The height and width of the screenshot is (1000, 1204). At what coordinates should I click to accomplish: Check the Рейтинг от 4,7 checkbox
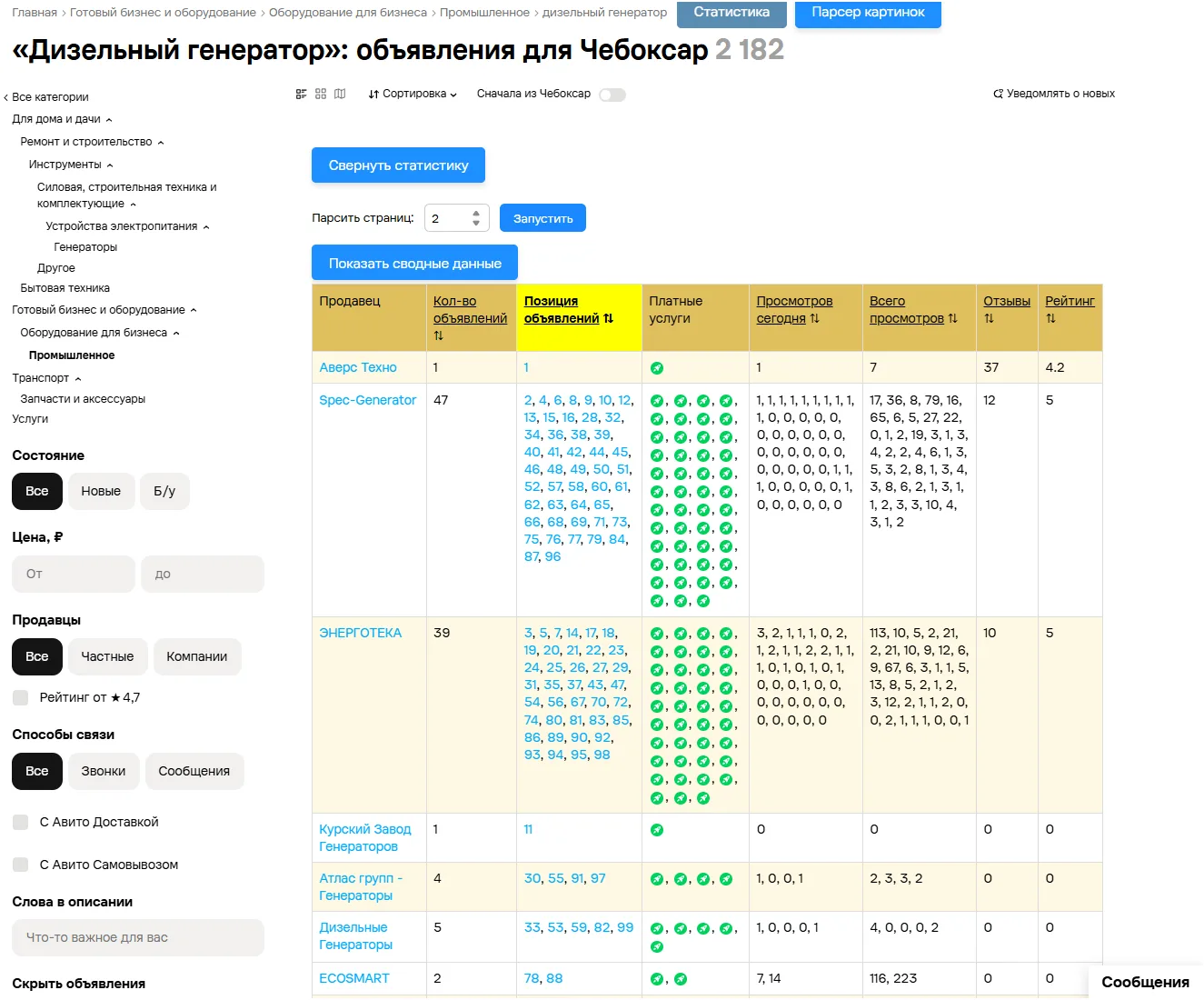20,697
